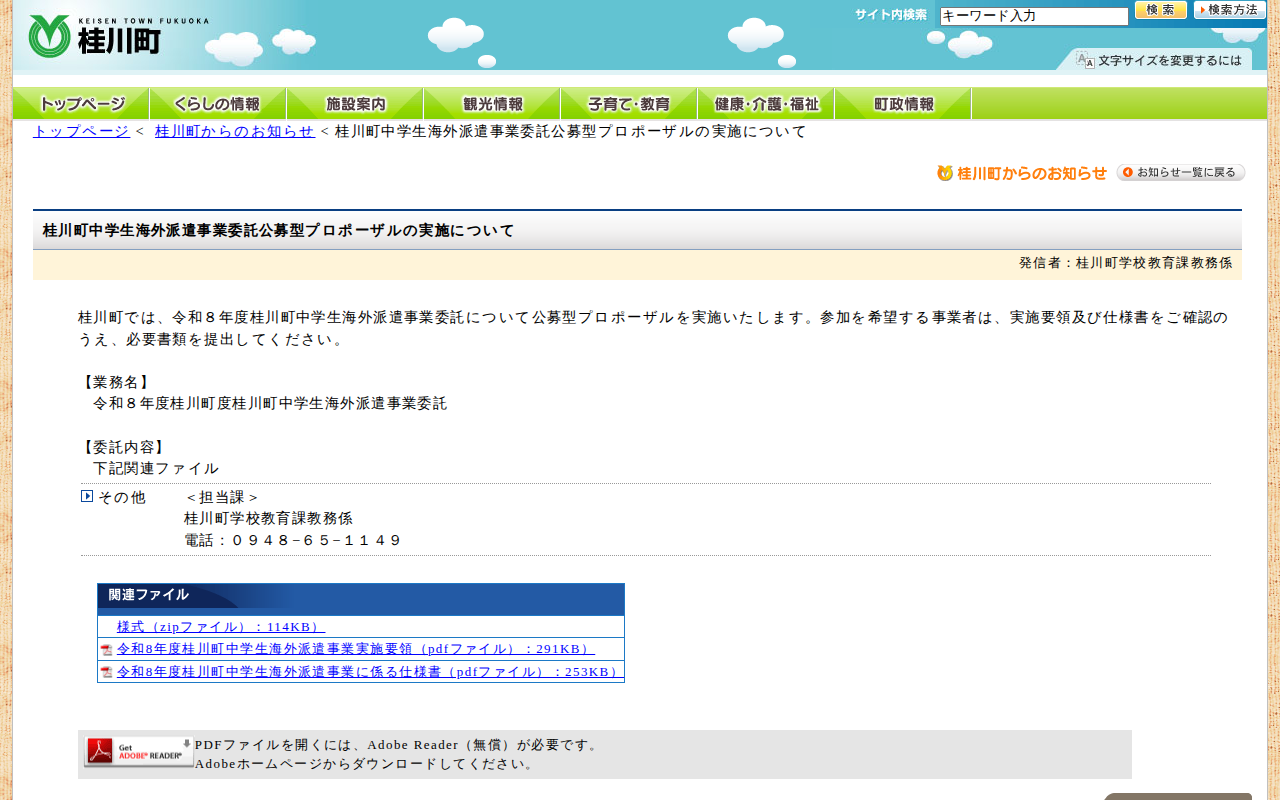Click the ＜担当課＞ label
This screenshot has width=1280, height=800.
pos(222,497)
